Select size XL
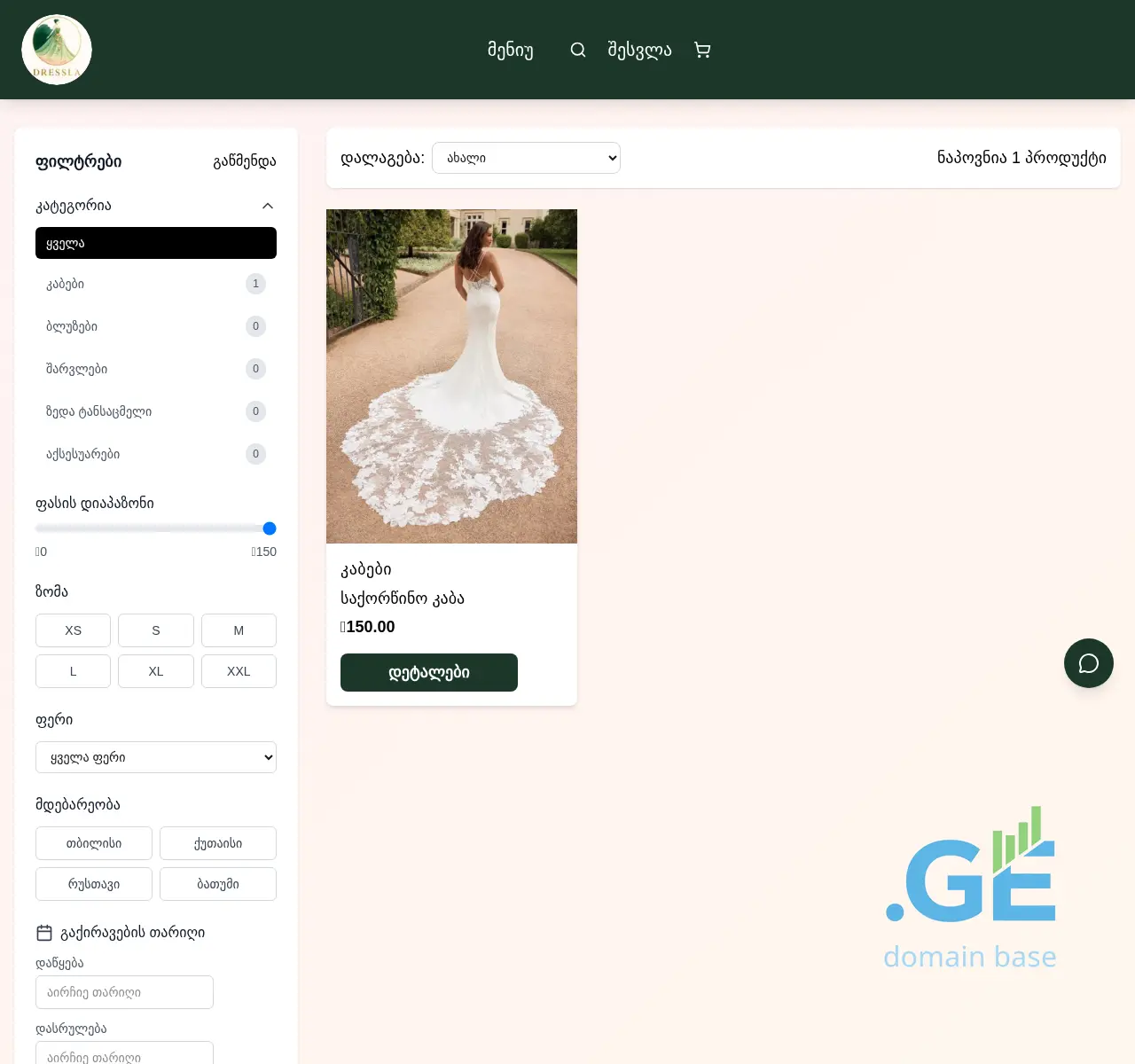1135x1064 pixels. point(155,671)
